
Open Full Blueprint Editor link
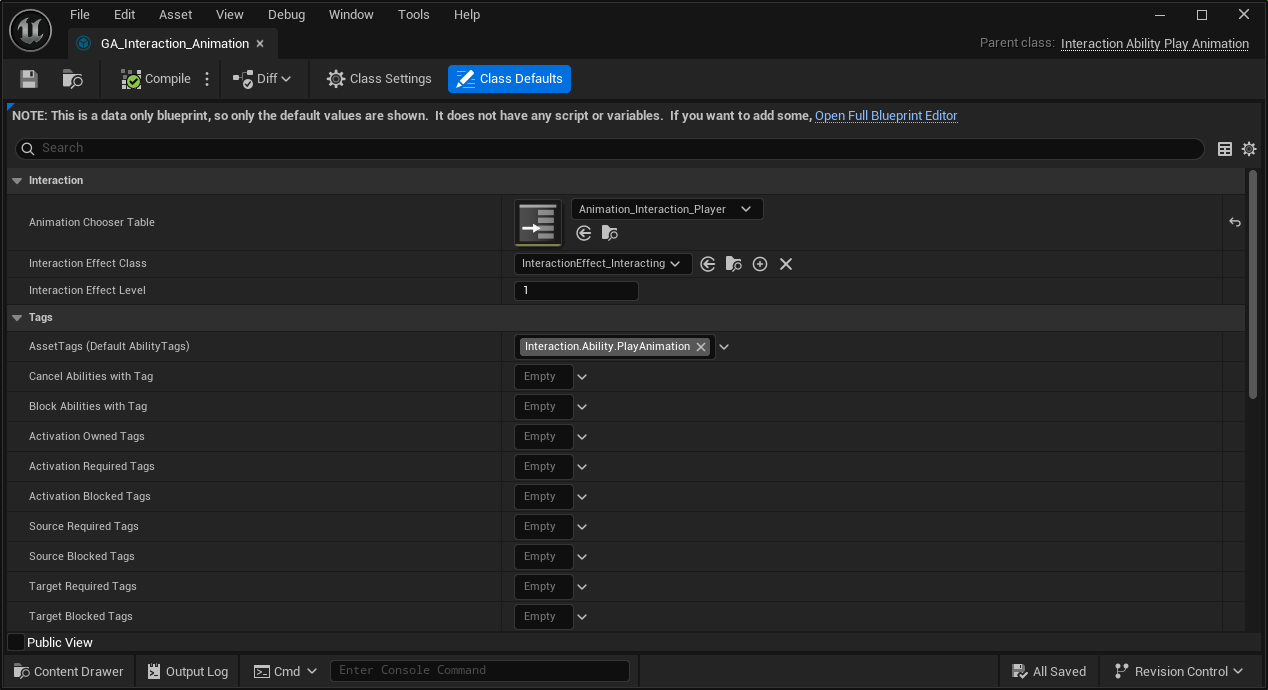[886, 115]
